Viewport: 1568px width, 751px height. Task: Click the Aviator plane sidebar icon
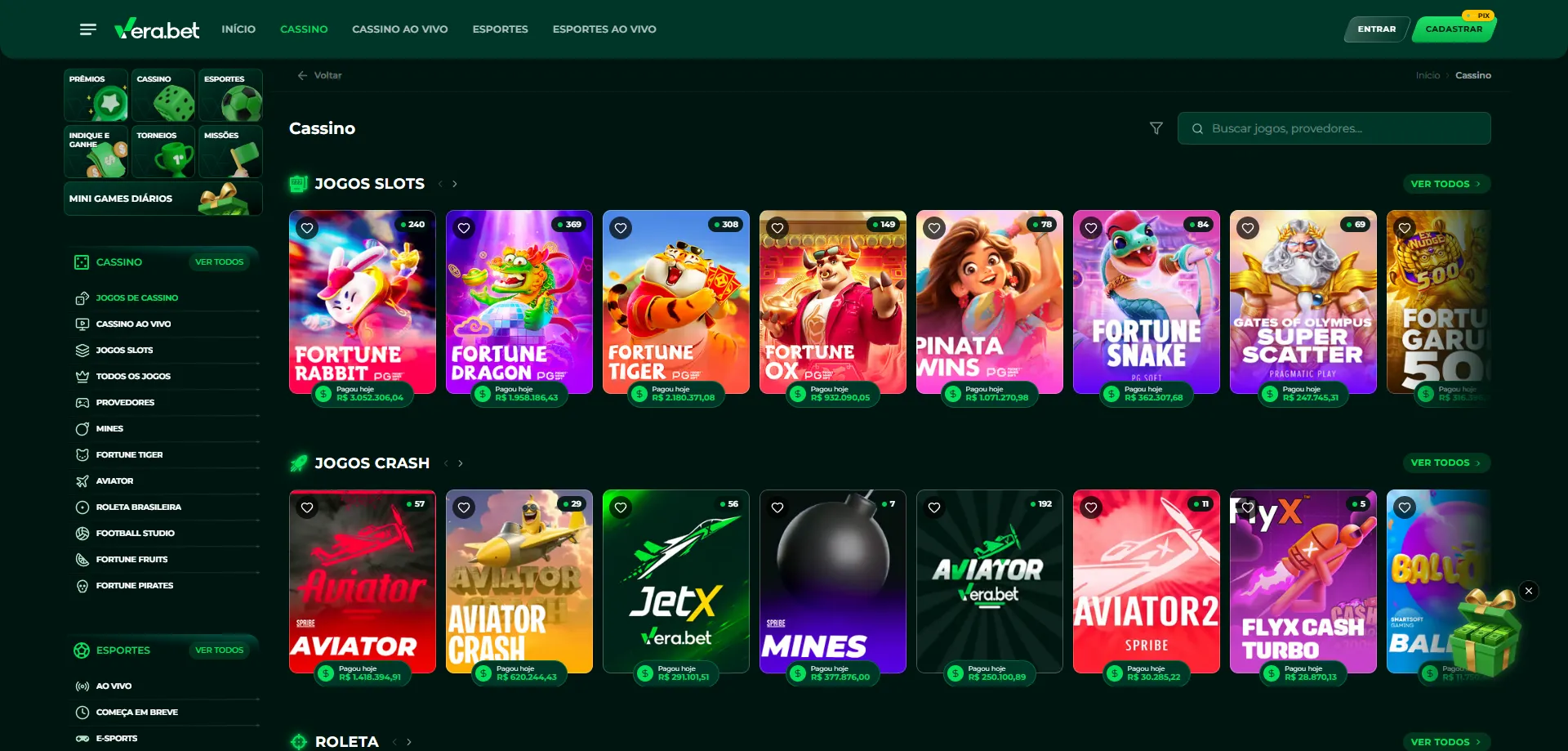pyautogui.click(x=82, y=481)
